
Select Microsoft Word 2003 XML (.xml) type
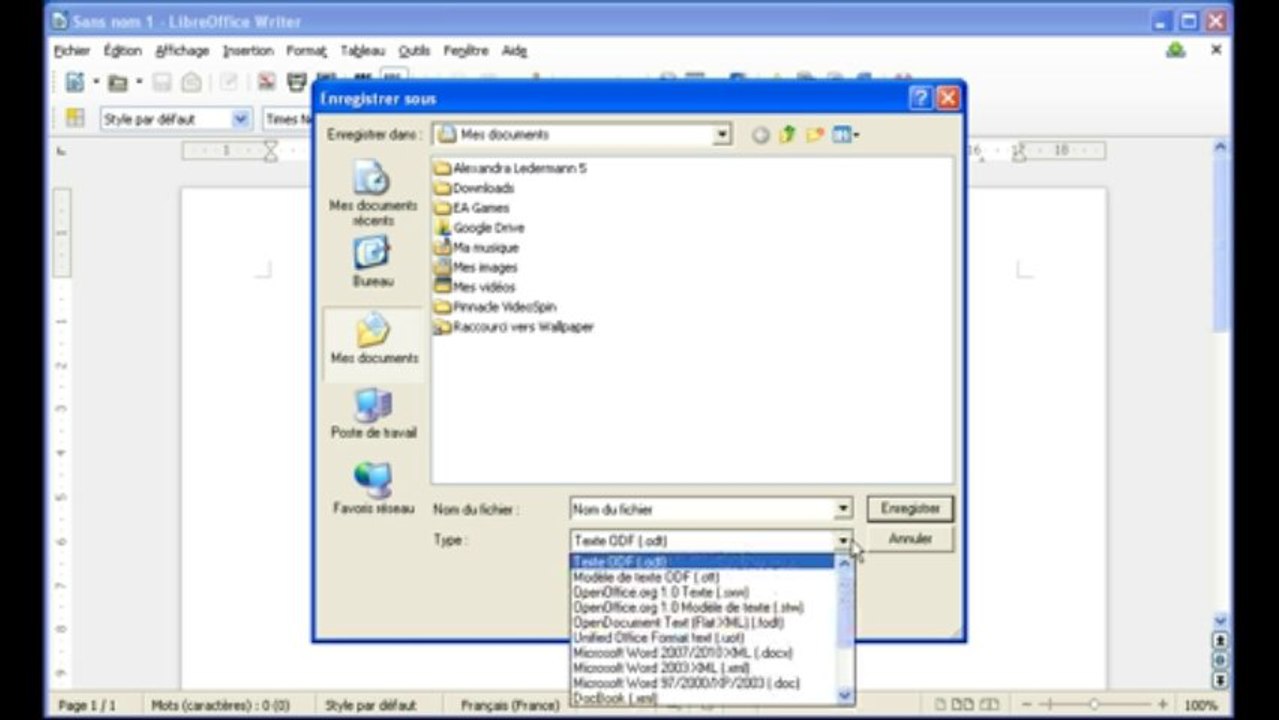coord(703,668)
